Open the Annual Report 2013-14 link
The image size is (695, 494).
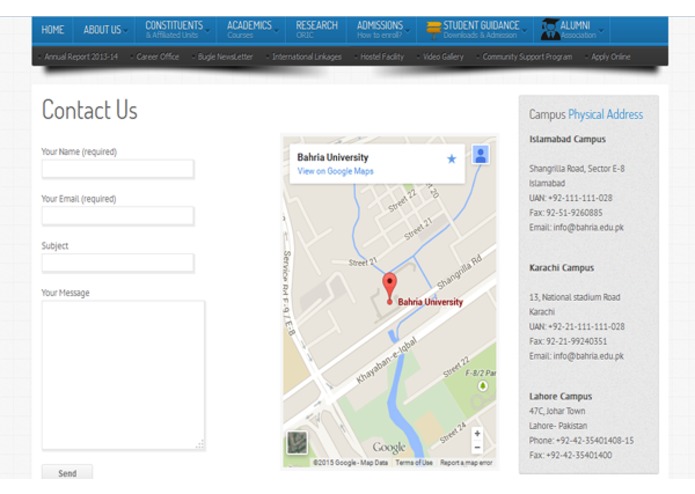(81, 57)
